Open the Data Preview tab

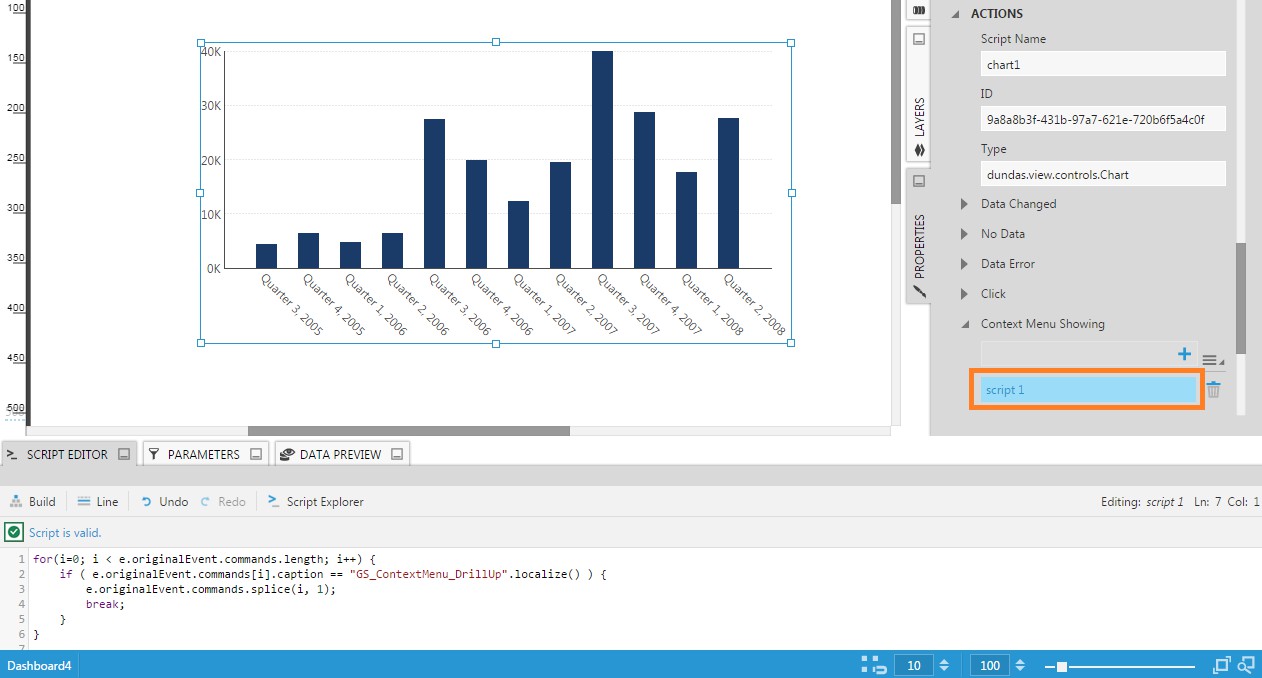(340, 454)
